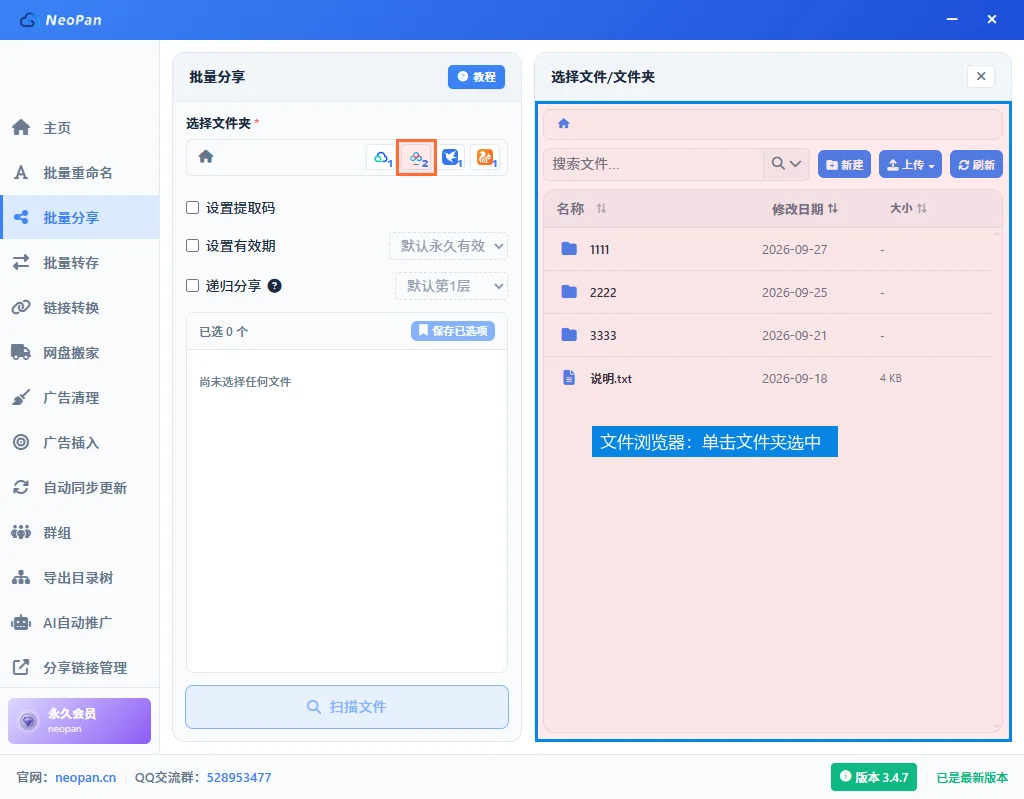Click the folder icon of 2222

569,292
